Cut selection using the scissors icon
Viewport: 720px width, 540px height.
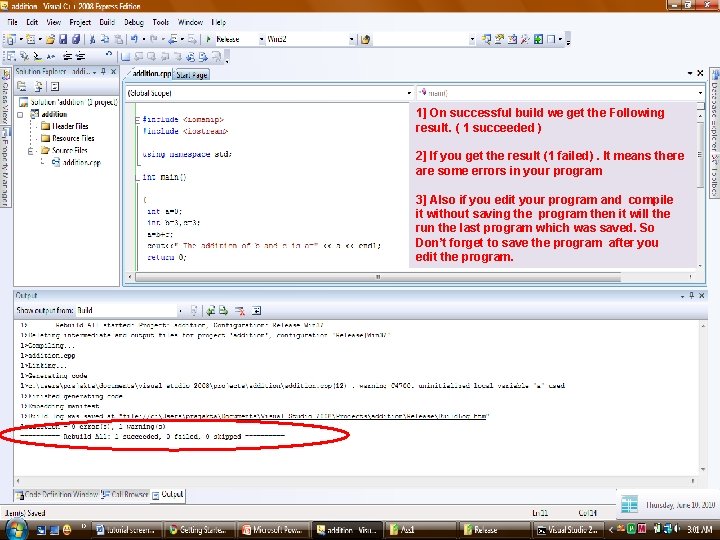coord(92,39)
